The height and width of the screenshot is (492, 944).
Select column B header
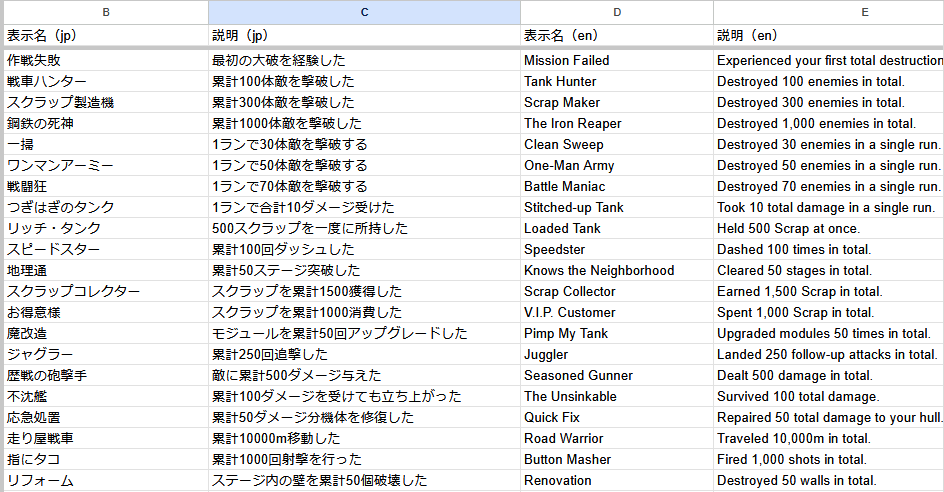[x=106, y=12]
